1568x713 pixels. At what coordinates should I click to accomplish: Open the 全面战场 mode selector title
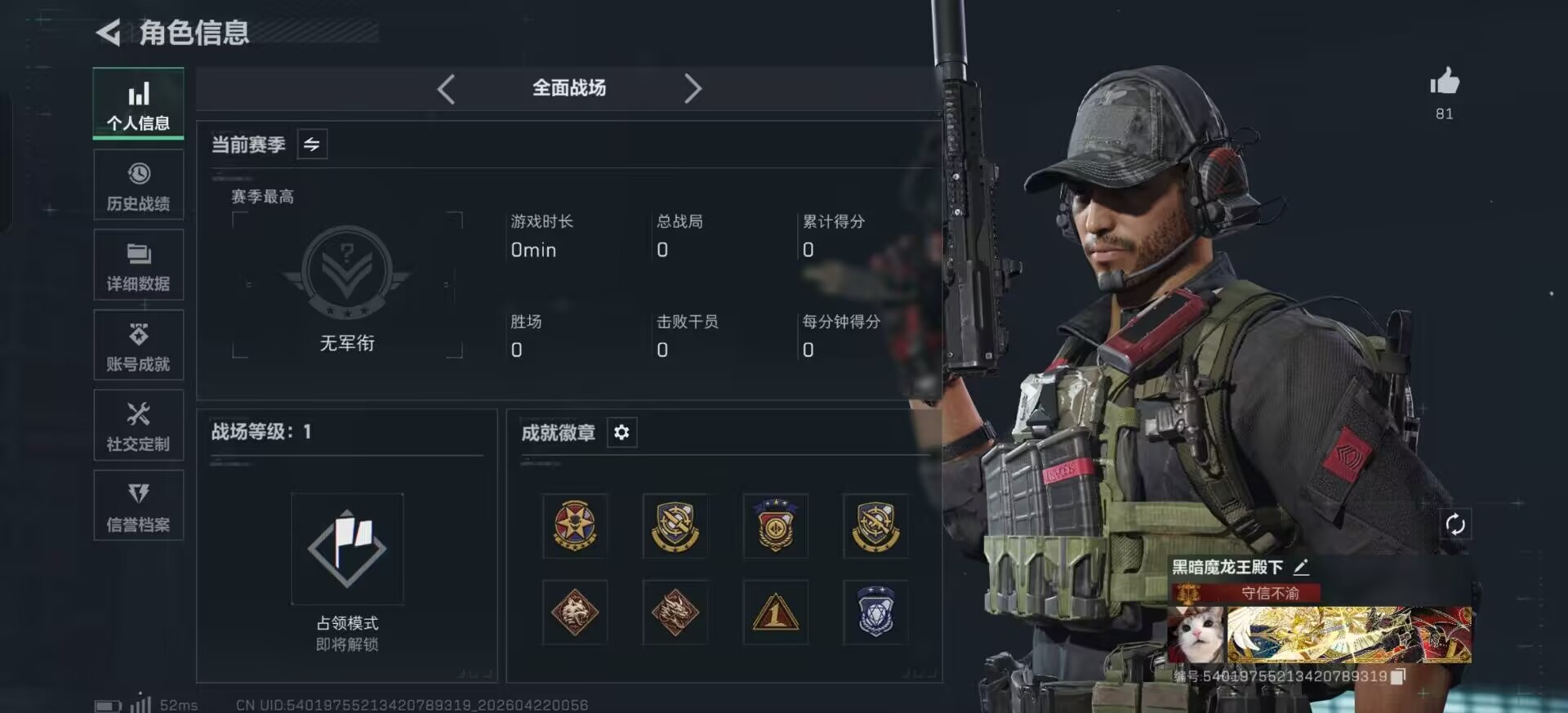click(569, 88)
